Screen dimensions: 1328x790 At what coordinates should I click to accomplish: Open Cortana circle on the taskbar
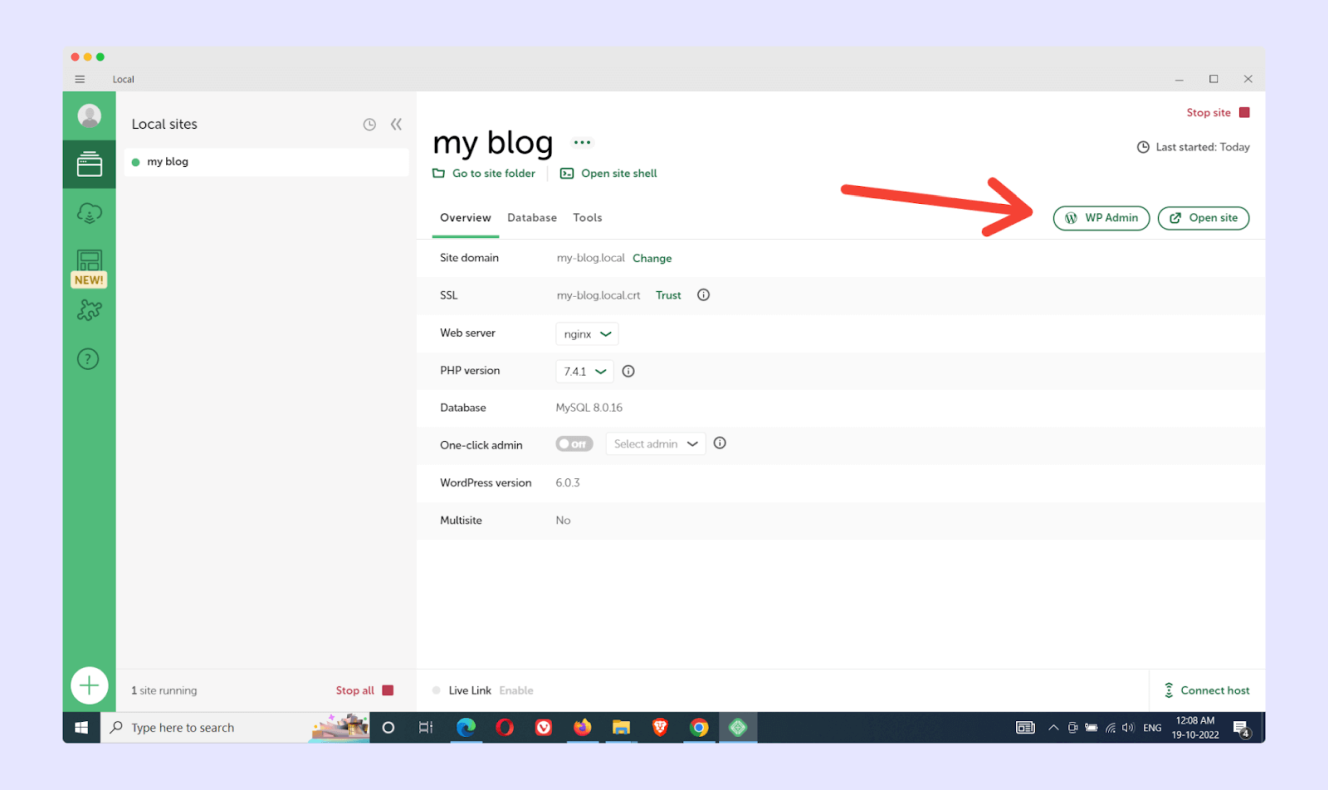(389, 728)
